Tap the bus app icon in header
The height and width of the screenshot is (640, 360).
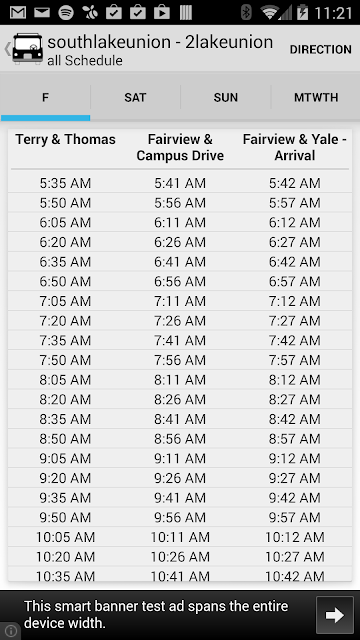(28, 49)
